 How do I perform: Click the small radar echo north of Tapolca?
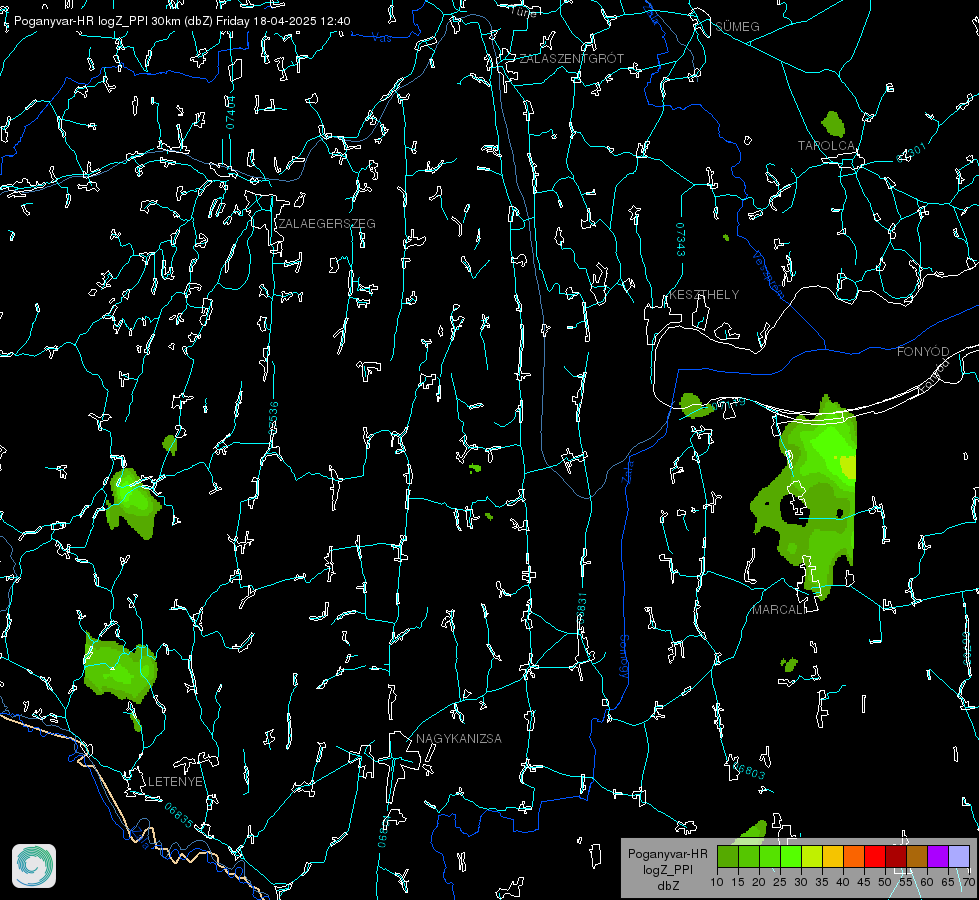click(833, 124)
